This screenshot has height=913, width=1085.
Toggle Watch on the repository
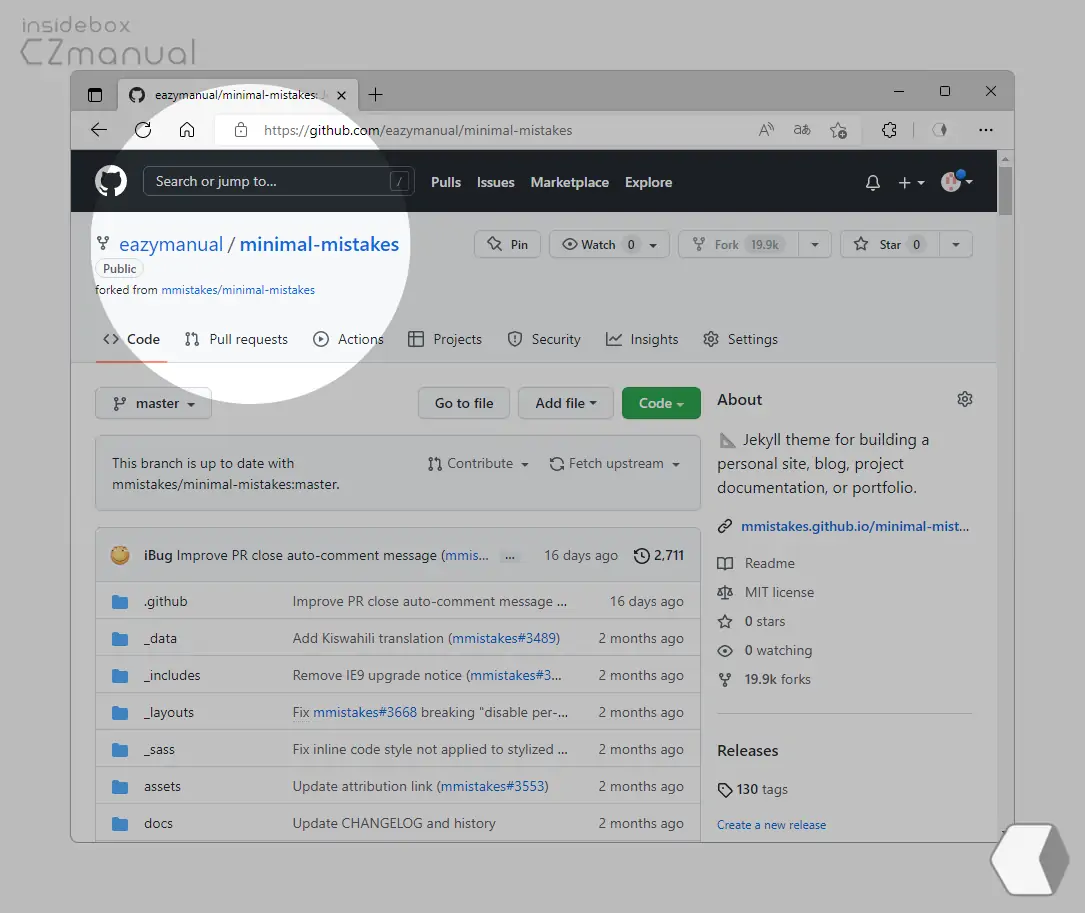pyautogui.click(x=598, y=244)
